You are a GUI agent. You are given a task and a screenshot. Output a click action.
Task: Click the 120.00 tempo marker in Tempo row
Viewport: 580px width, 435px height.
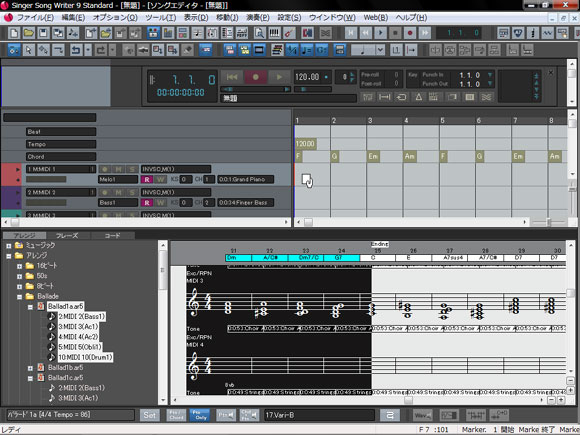coord(305,144)
